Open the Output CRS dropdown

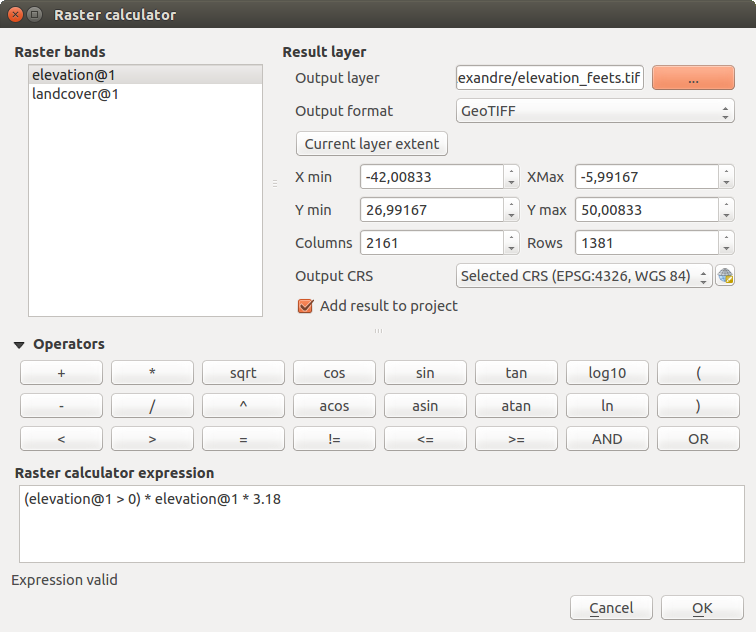584,276
